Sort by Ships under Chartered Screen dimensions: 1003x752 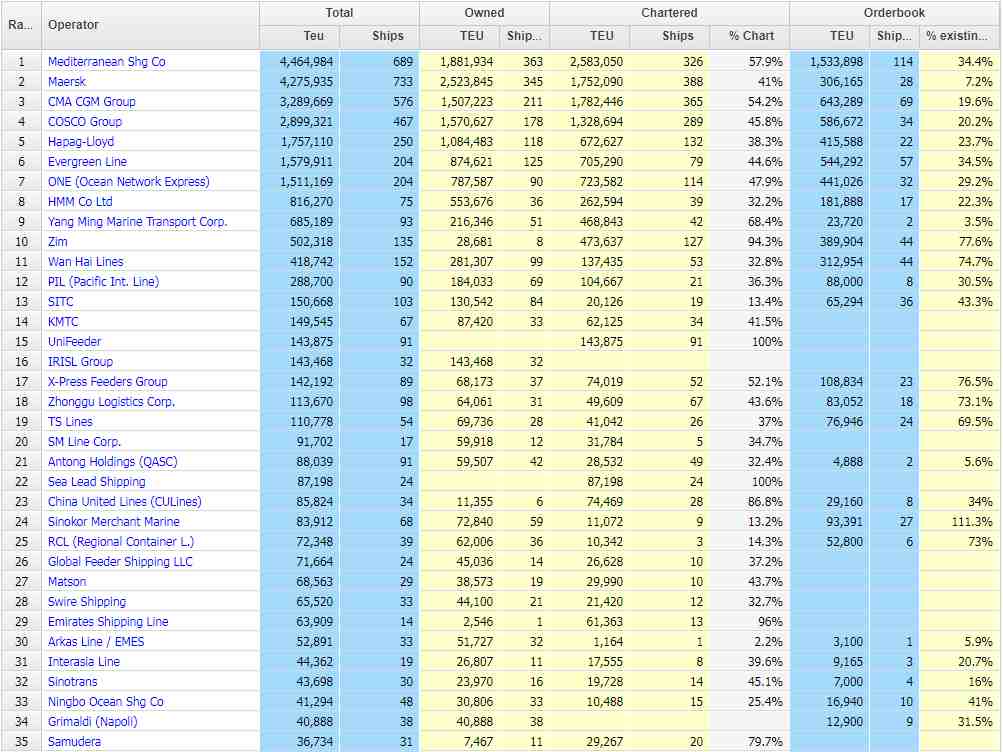pyautogui.click(x=669, y=36)
